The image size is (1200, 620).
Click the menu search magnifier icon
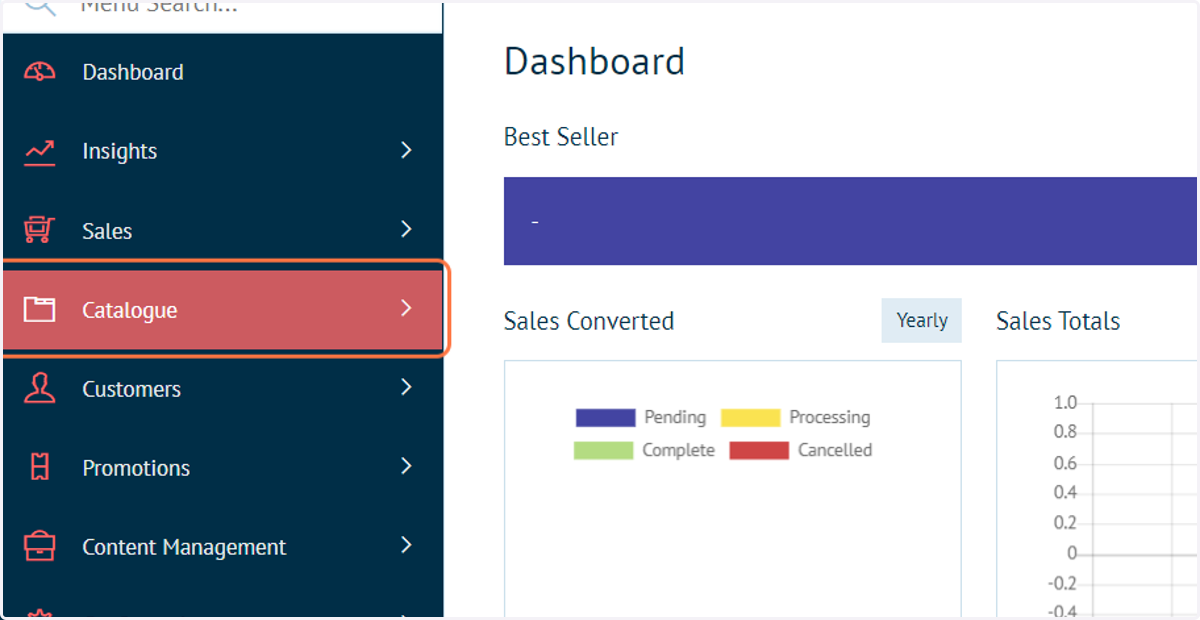(39, 6)
